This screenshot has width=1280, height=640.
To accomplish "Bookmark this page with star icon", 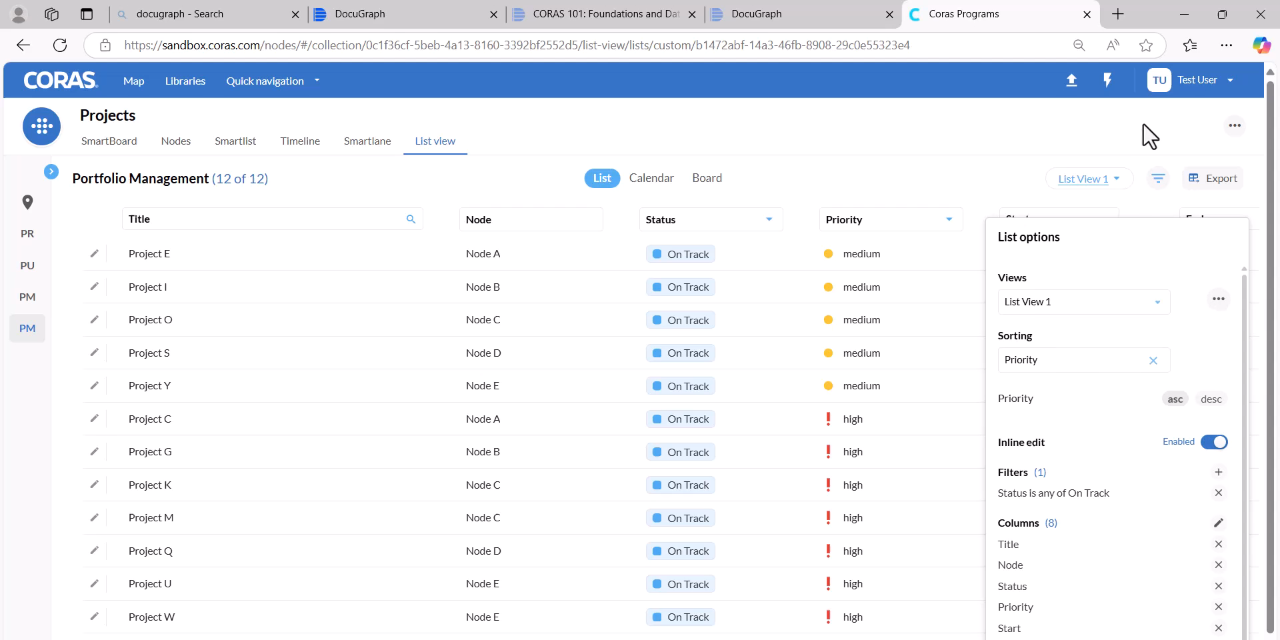I will tap(1146, 45).
